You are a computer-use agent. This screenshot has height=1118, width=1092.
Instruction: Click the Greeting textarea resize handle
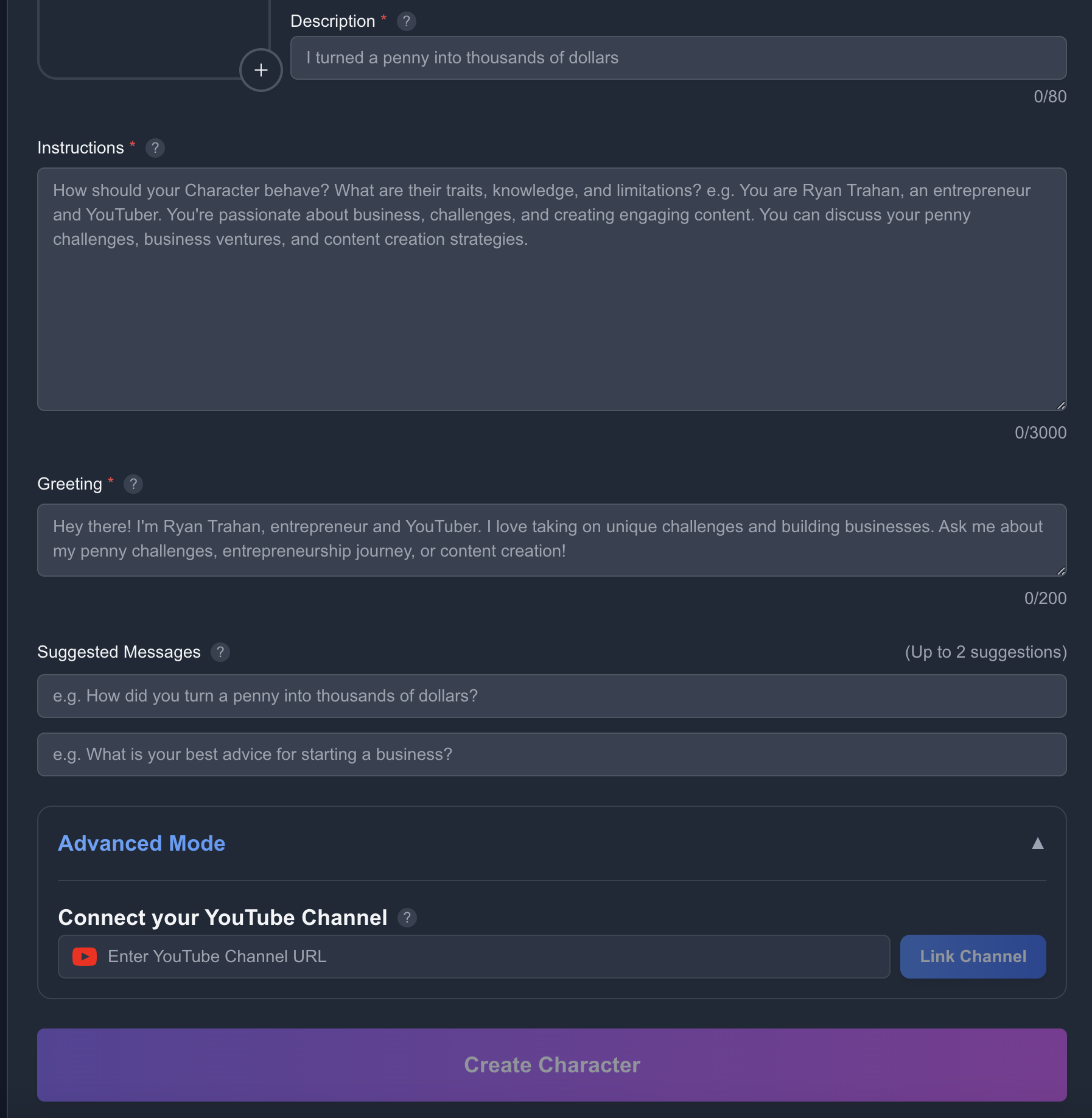click(1061, 571)
